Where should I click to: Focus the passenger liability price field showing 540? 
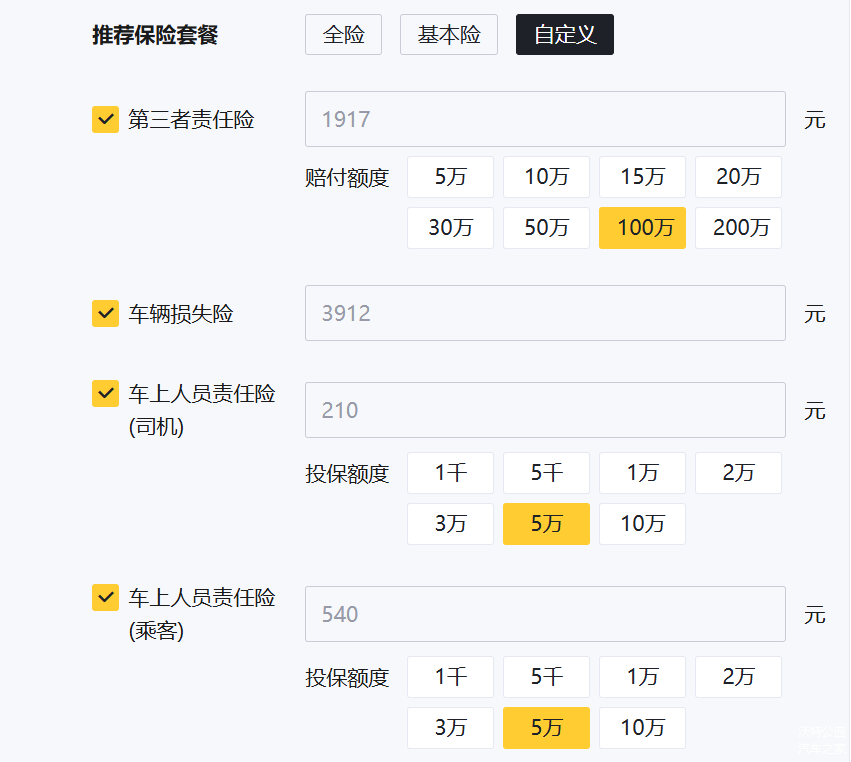[545, 614]
